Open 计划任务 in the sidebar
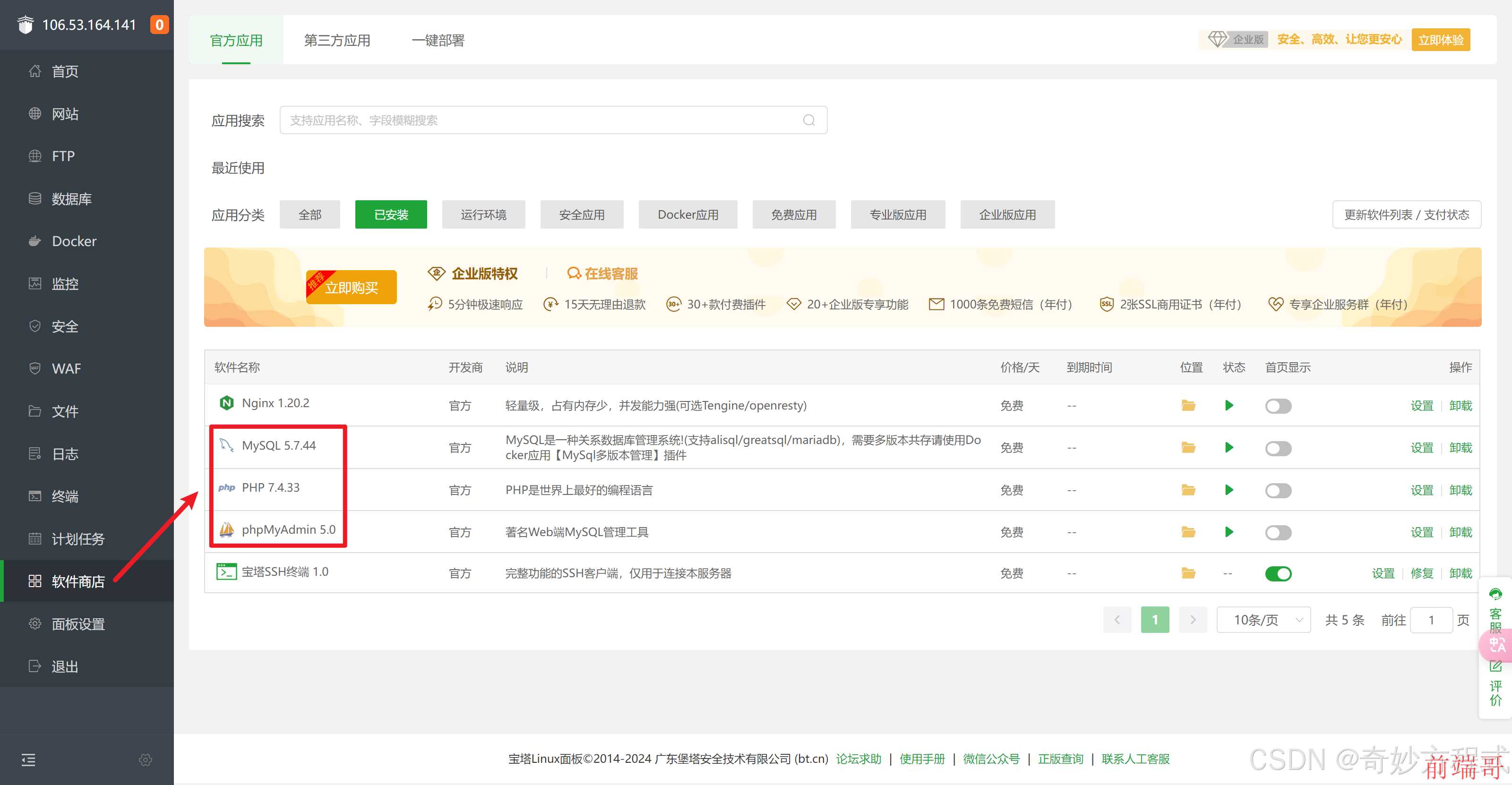Screen dimensions: 1512x785 pyautogui.click(x=87, y=539)
